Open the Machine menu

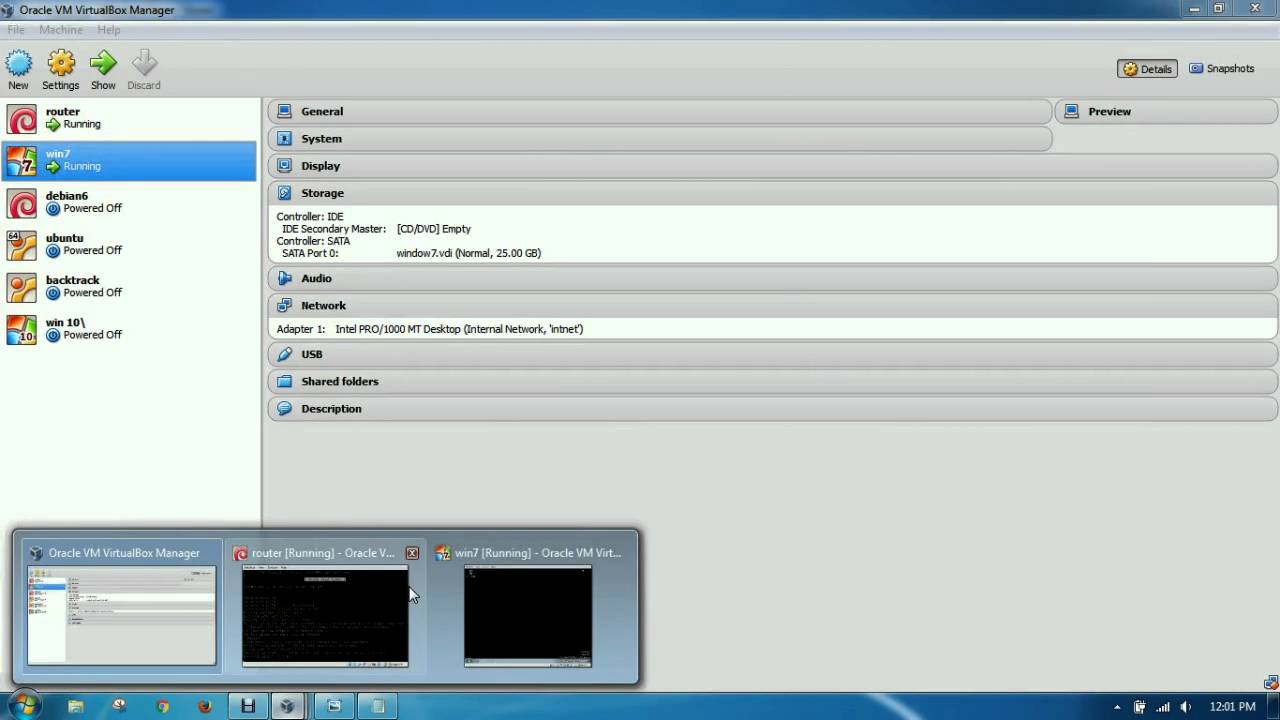tap(61, 30)
